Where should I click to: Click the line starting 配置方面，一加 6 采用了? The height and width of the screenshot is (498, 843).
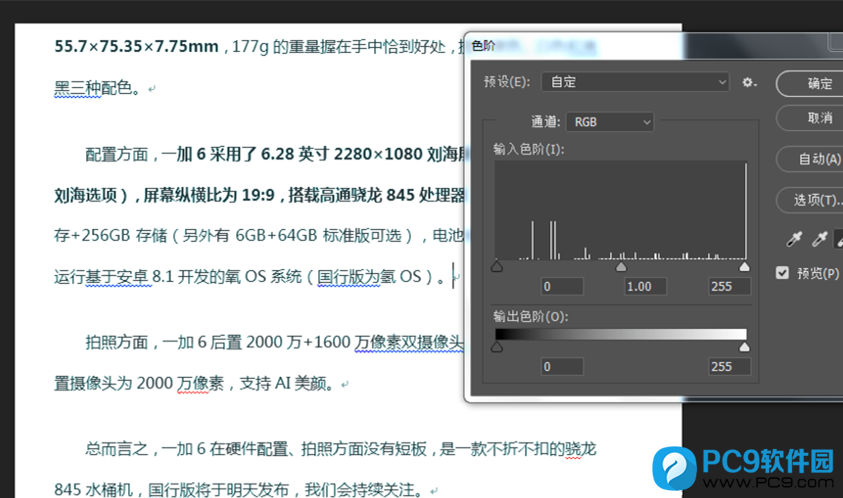coord(277,154)
